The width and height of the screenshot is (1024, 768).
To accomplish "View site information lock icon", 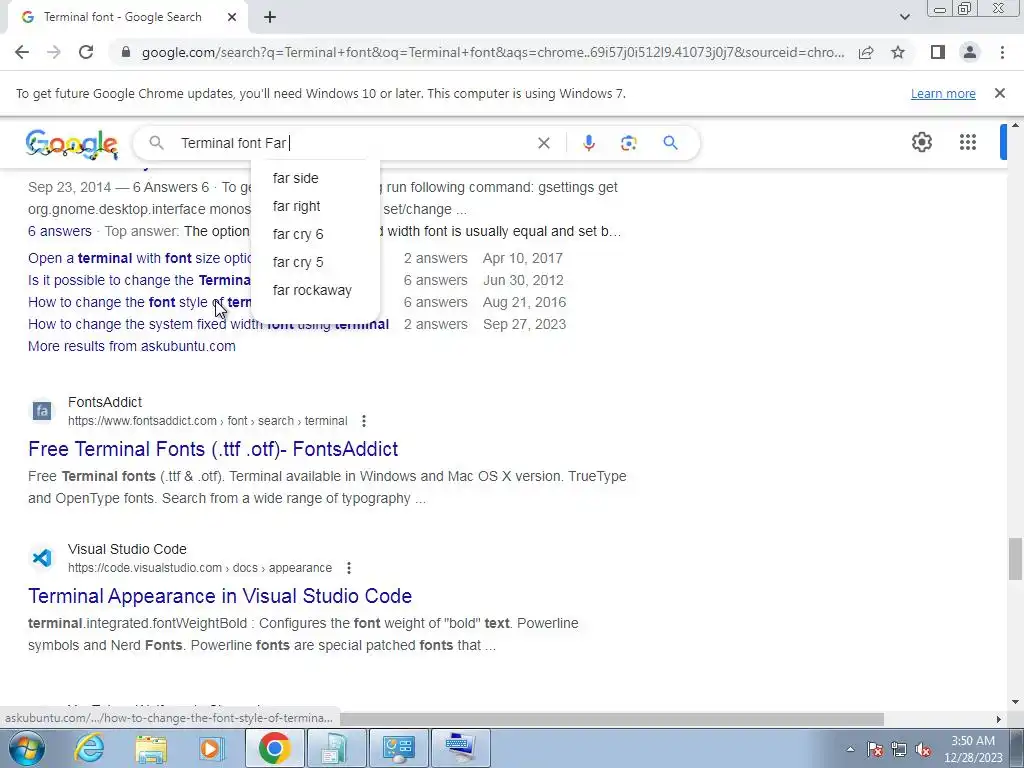I will click(125, 52).
